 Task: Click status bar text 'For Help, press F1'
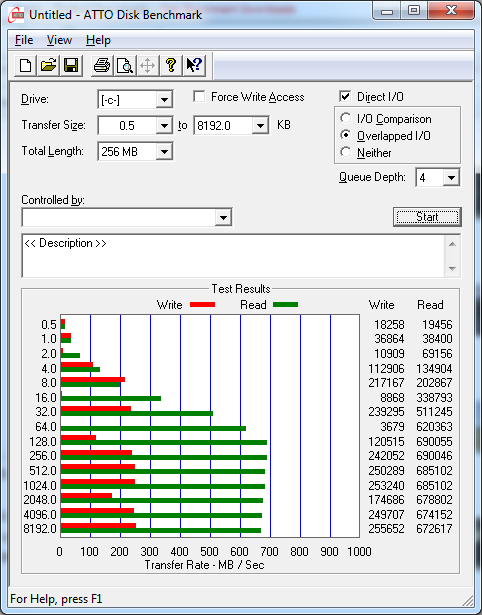[56, 599]
